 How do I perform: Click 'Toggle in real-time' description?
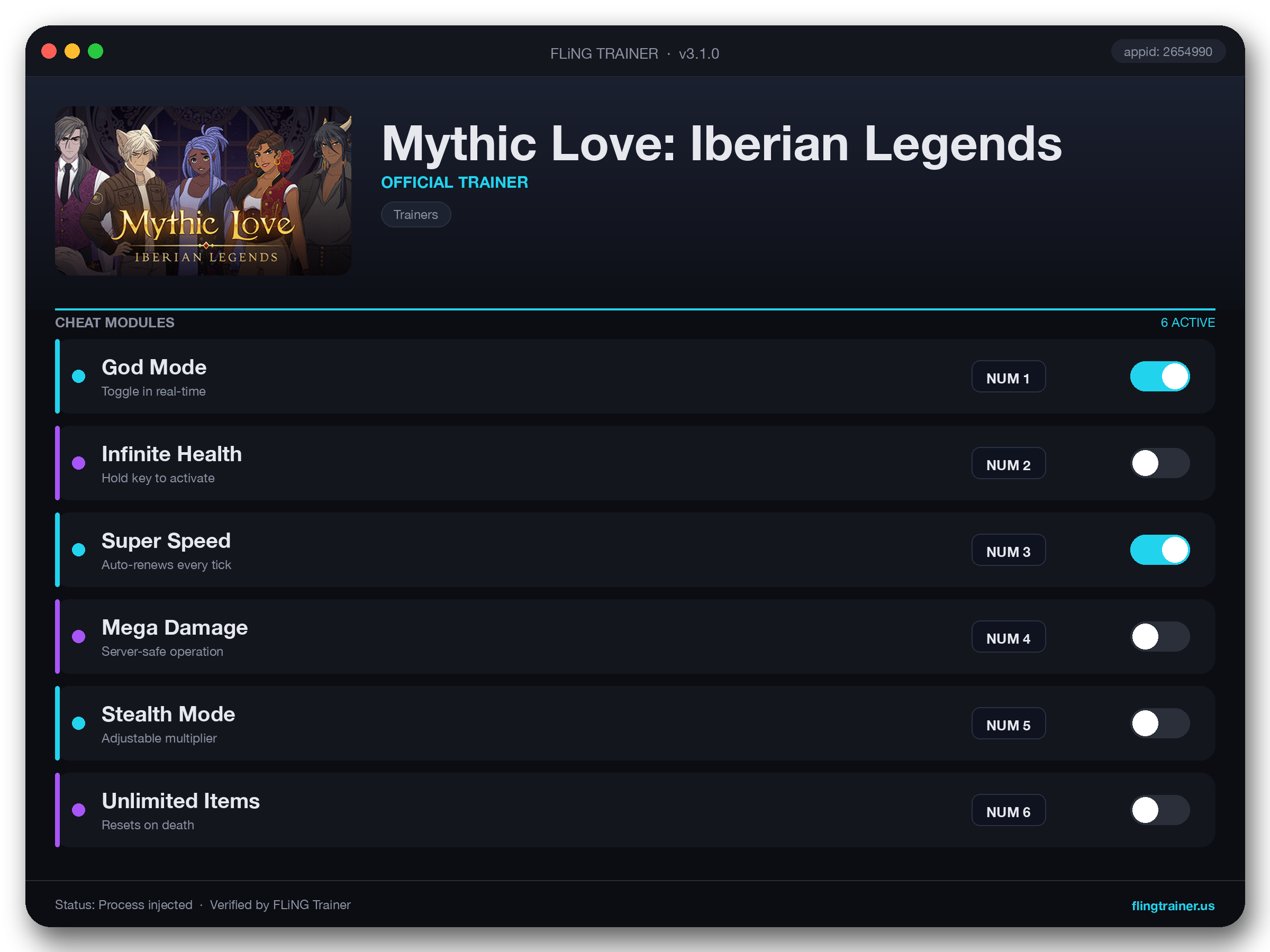(x=153, y=391)
